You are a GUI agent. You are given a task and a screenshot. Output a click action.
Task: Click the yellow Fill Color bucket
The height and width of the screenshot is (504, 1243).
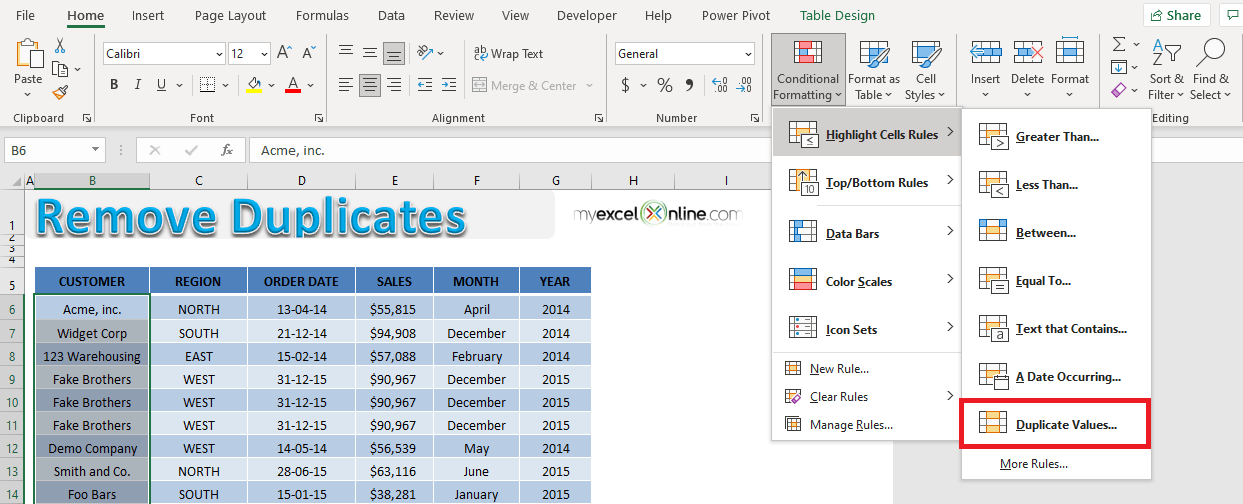point(254,85)
